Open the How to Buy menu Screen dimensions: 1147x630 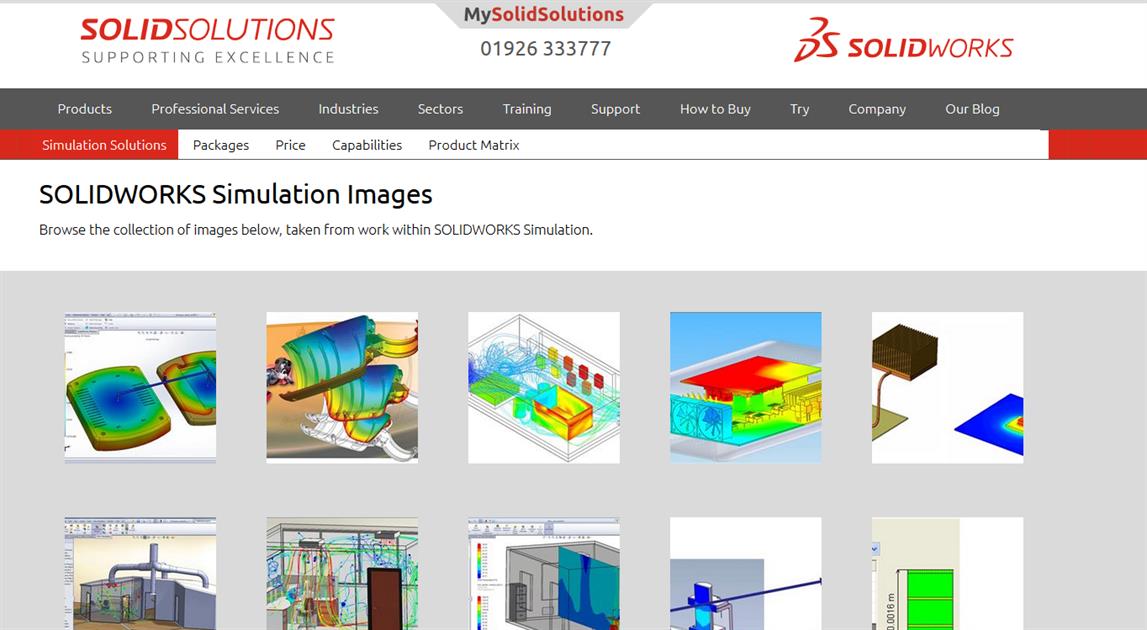point(714,109)
